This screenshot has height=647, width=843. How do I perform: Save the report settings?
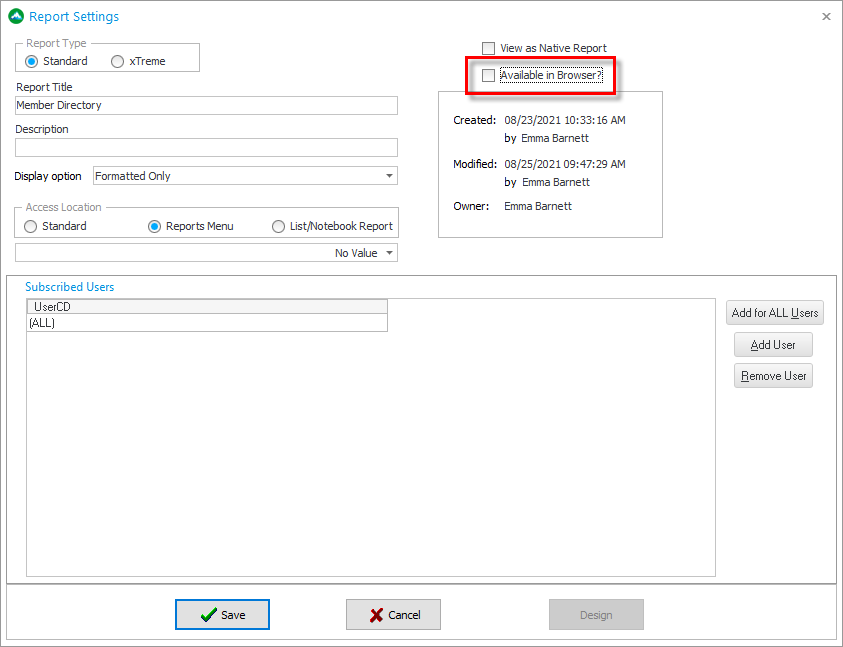pyautogui.click(x=222, y=614)
